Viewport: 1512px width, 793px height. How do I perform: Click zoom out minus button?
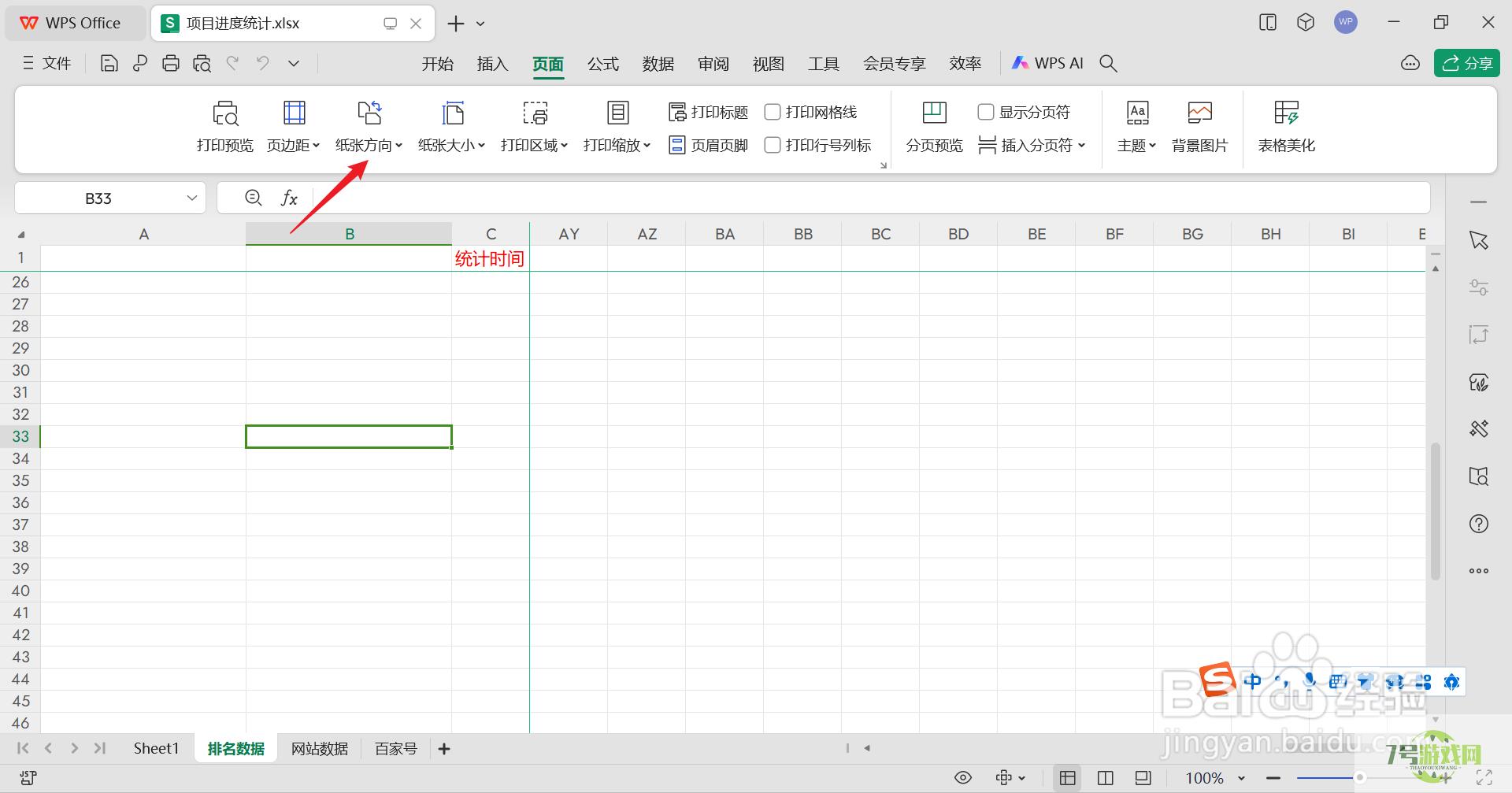tap(1273, 778)
